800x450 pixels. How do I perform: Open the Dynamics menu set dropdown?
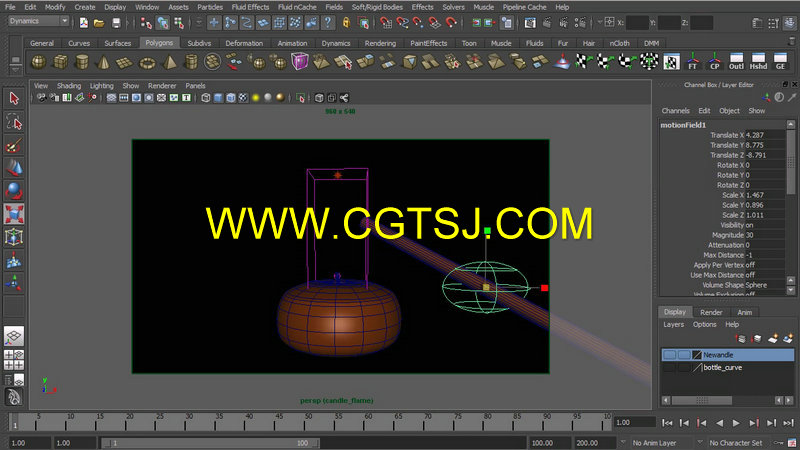tap(39, 21)
